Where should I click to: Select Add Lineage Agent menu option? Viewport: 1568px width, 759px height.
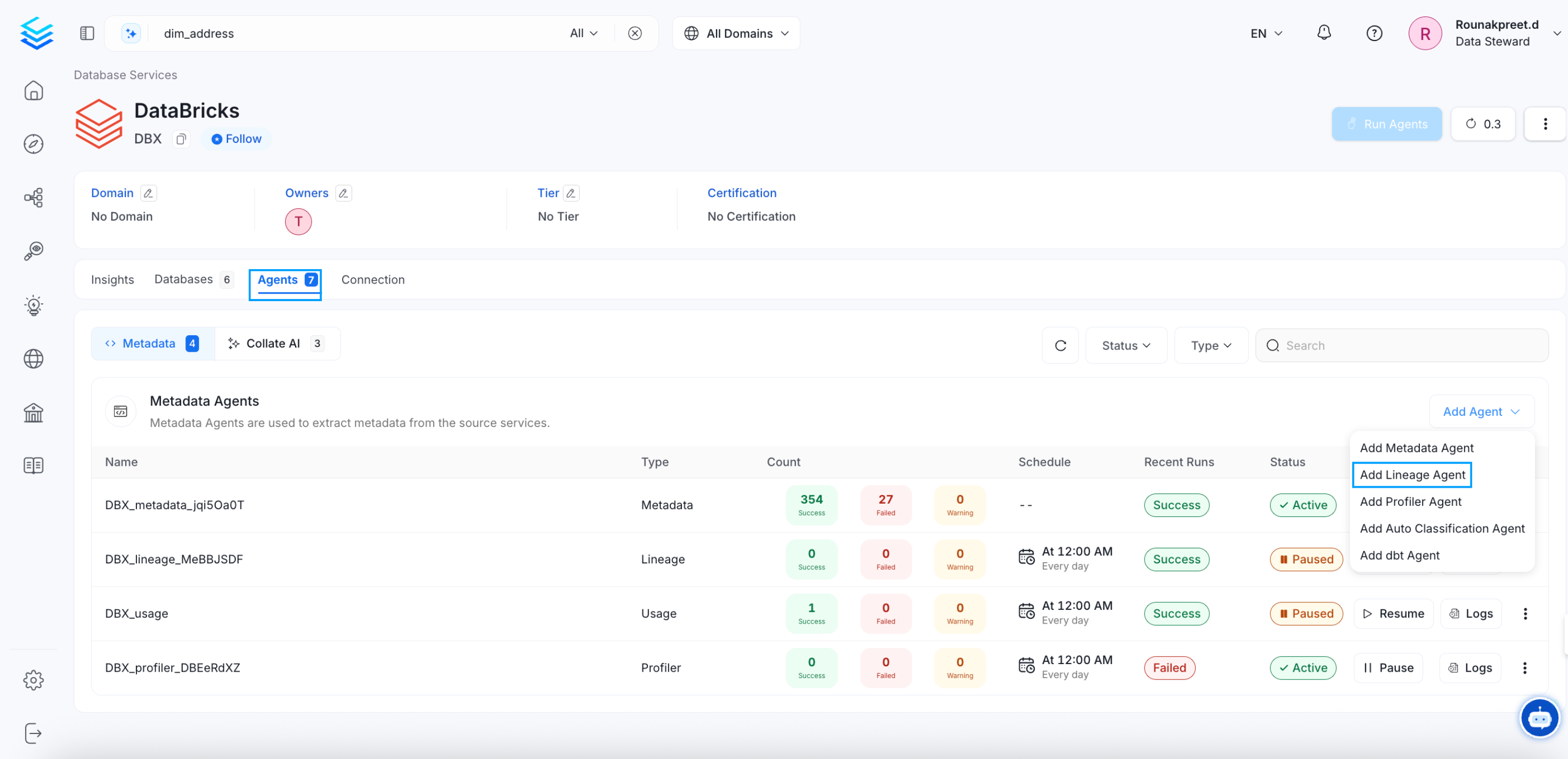pos(1411,474)
